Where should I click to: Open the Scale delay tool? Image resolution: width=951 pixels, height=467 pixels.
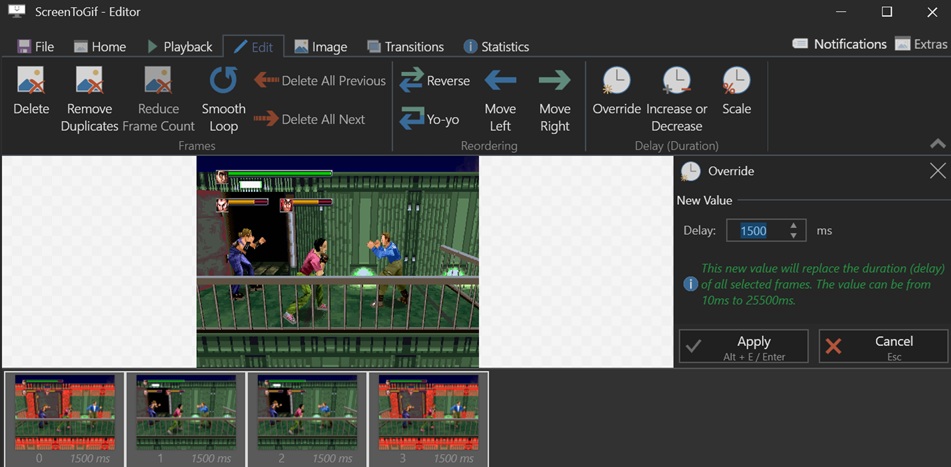[x=736, y=91]
